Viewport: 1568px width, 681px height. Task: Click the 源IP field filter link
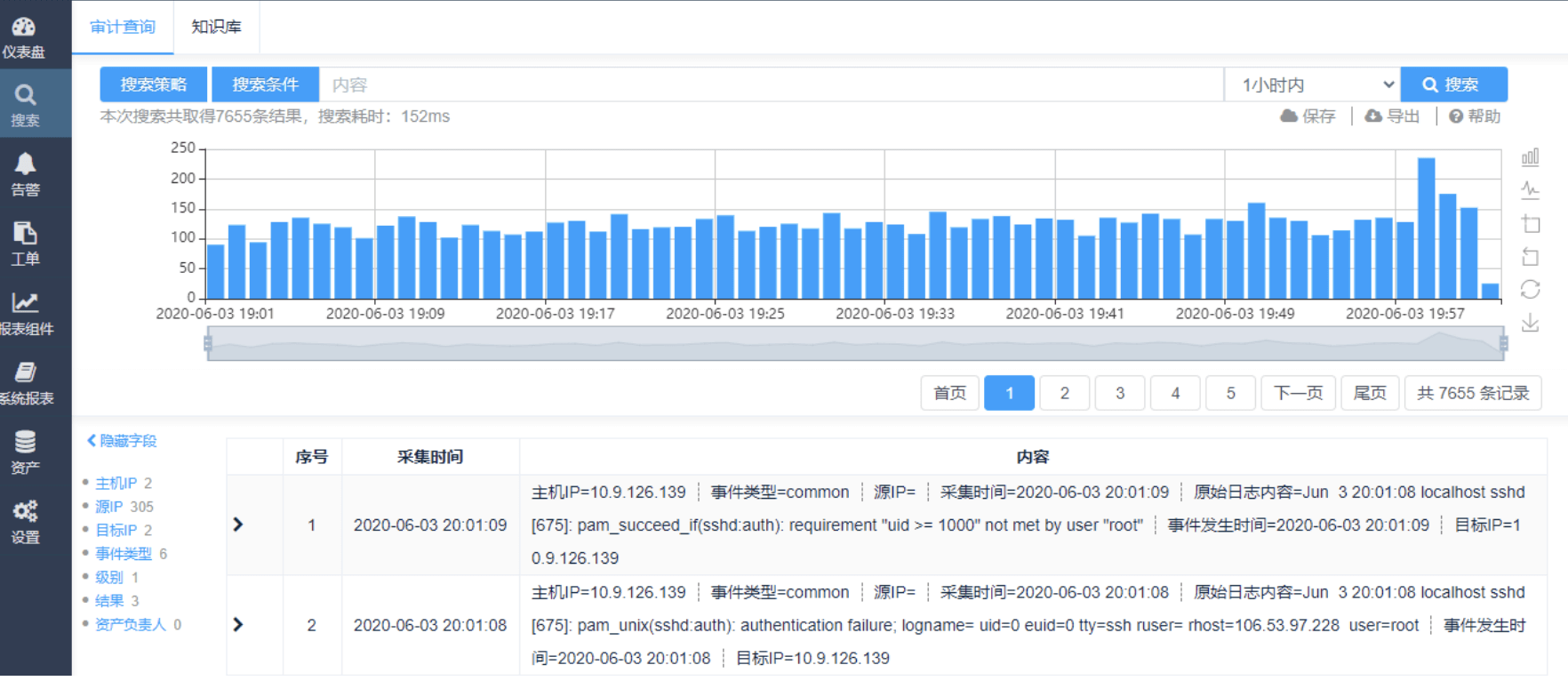pyautogui.click(x=109, y=507)
